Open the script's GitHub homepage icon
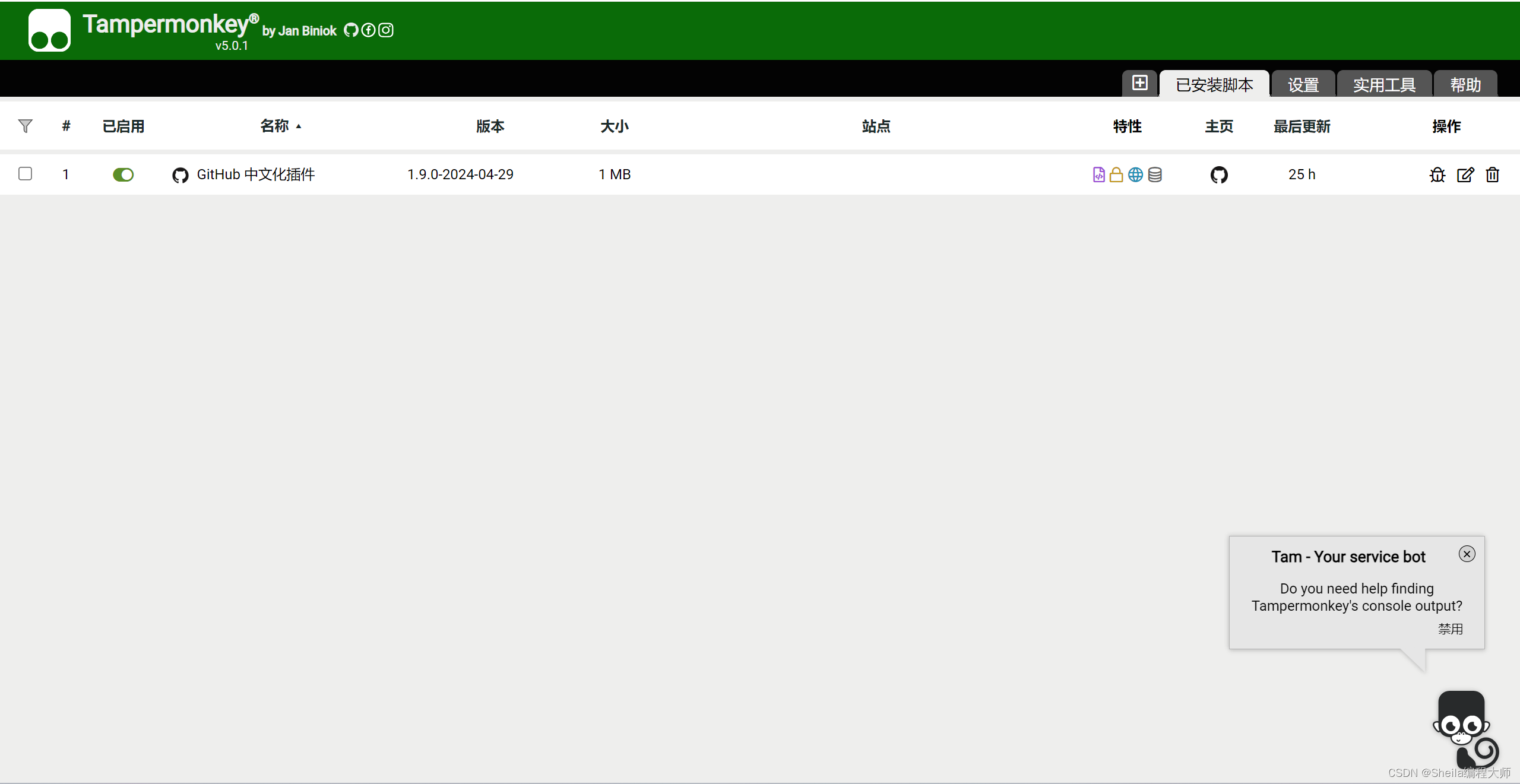This screenshot has height=784, width=1520. pyautogui.click(x=1219, y=175)
